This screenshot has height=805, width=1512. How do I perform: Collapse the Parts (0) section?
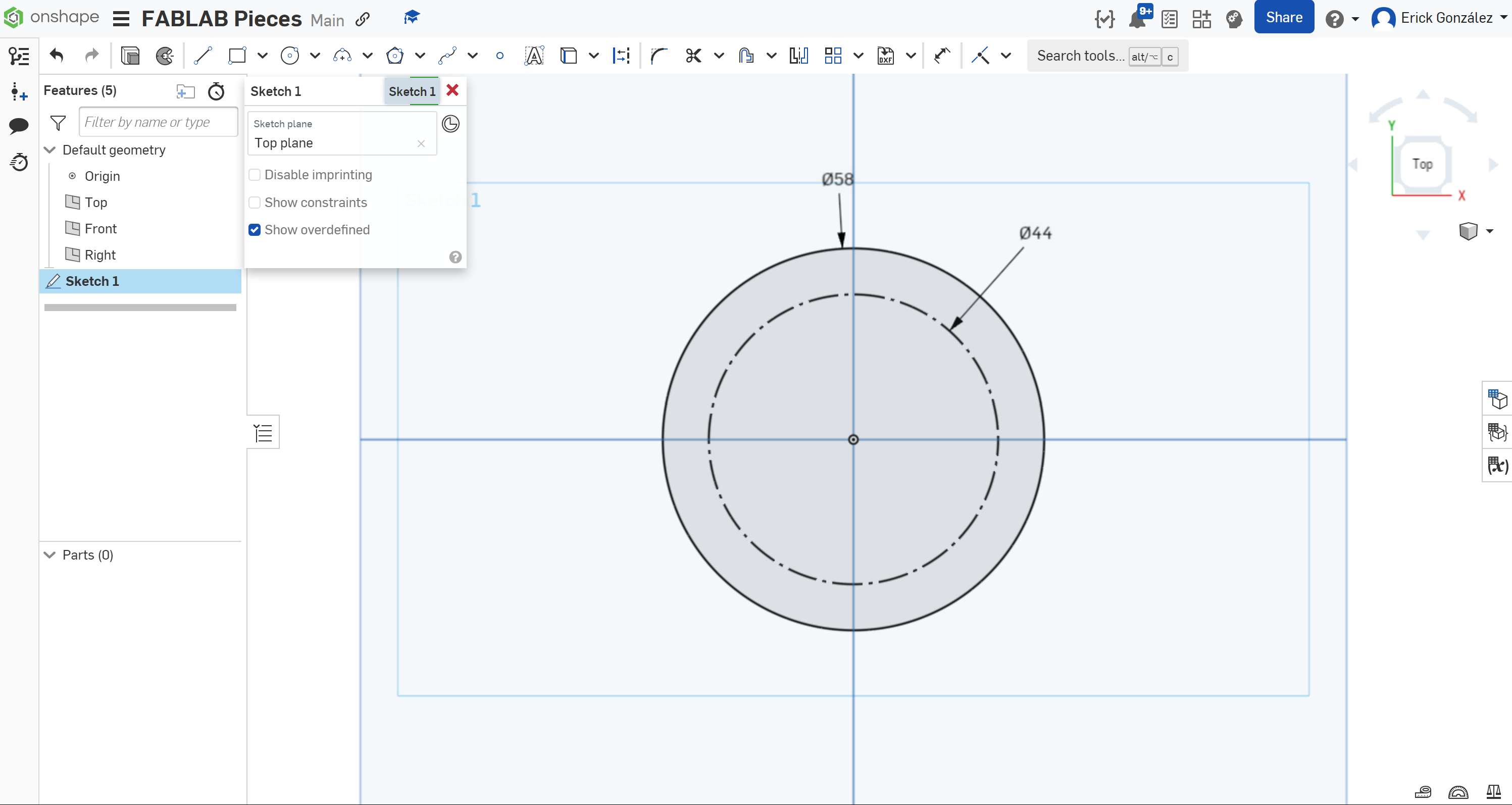(50, 555)
